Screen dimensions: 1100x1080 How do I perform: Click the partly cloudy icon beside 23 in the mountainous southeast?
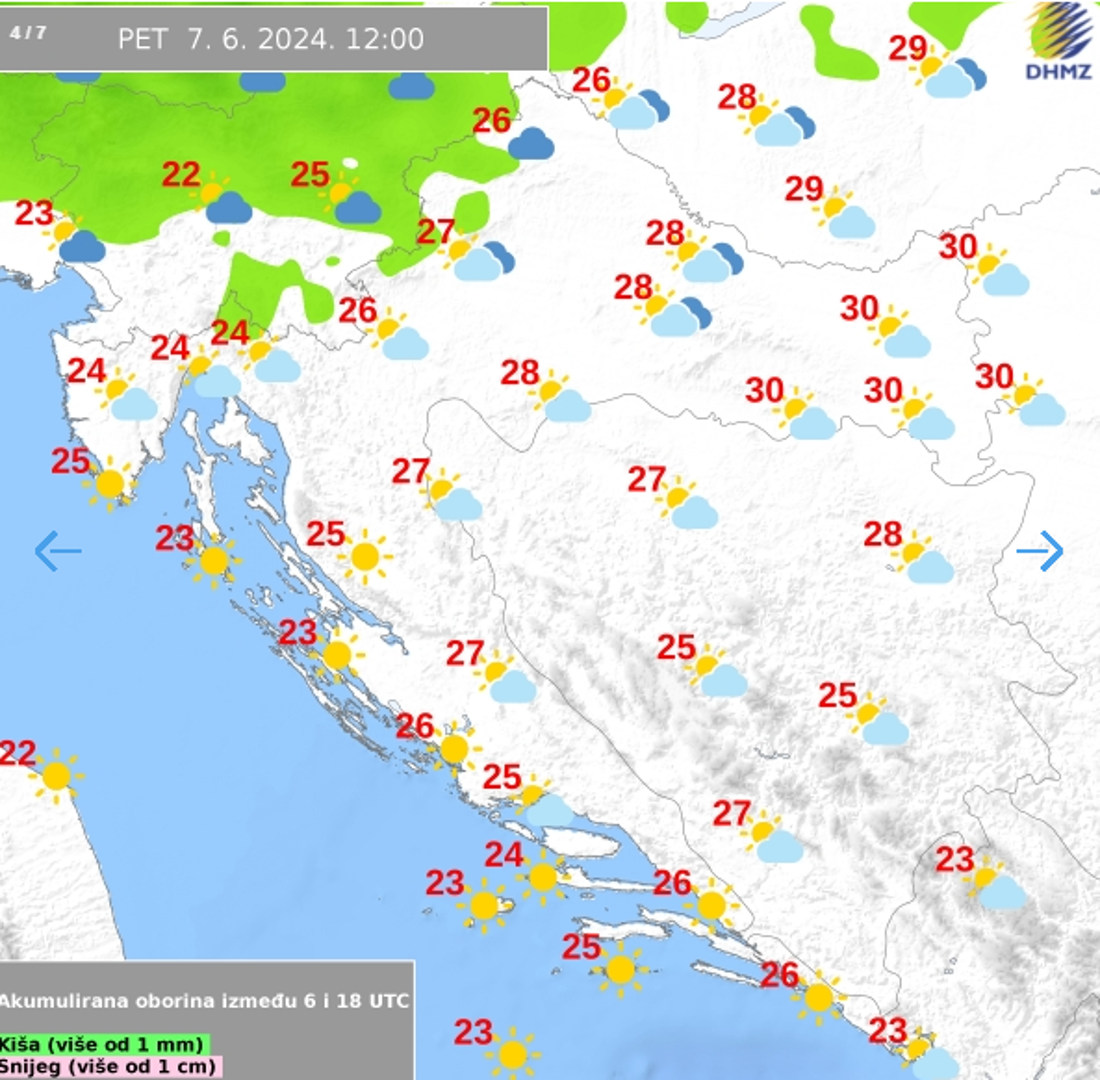point(998,887)
